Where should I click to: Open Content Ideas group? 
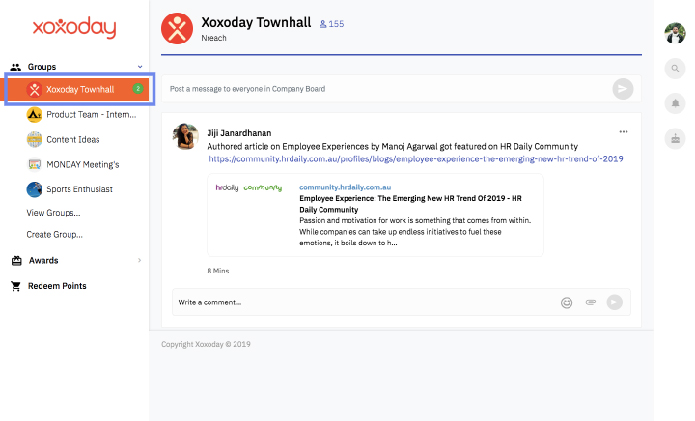[73, 140]
